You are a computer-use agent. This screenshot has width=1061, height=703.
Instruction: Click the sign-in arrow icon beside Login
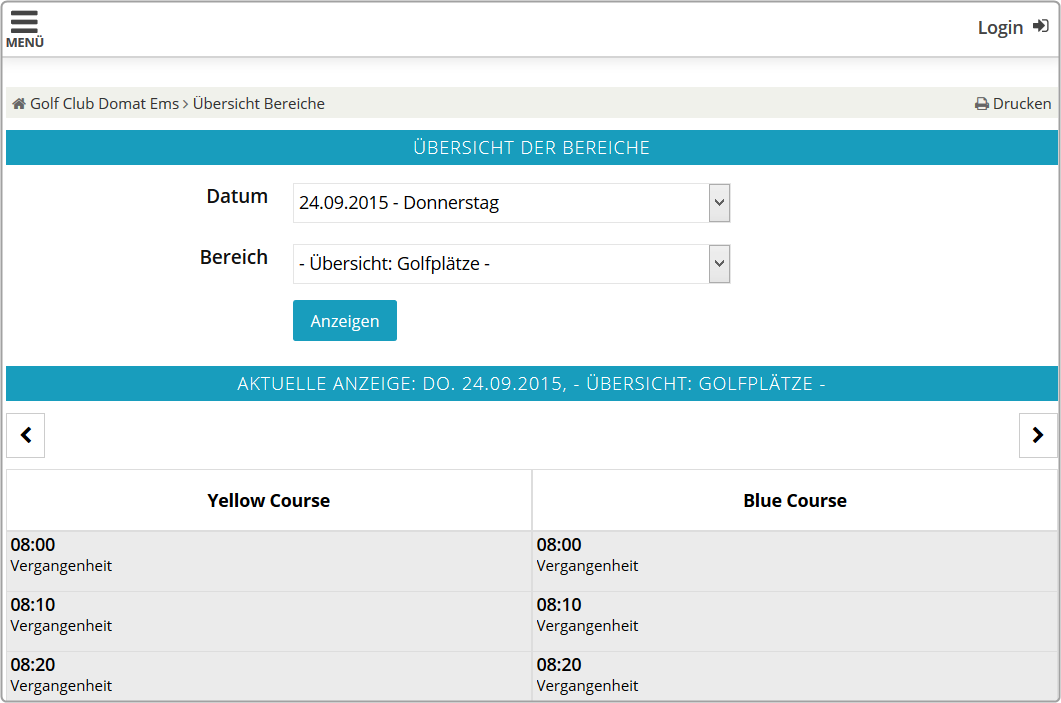coord(1040,27)
